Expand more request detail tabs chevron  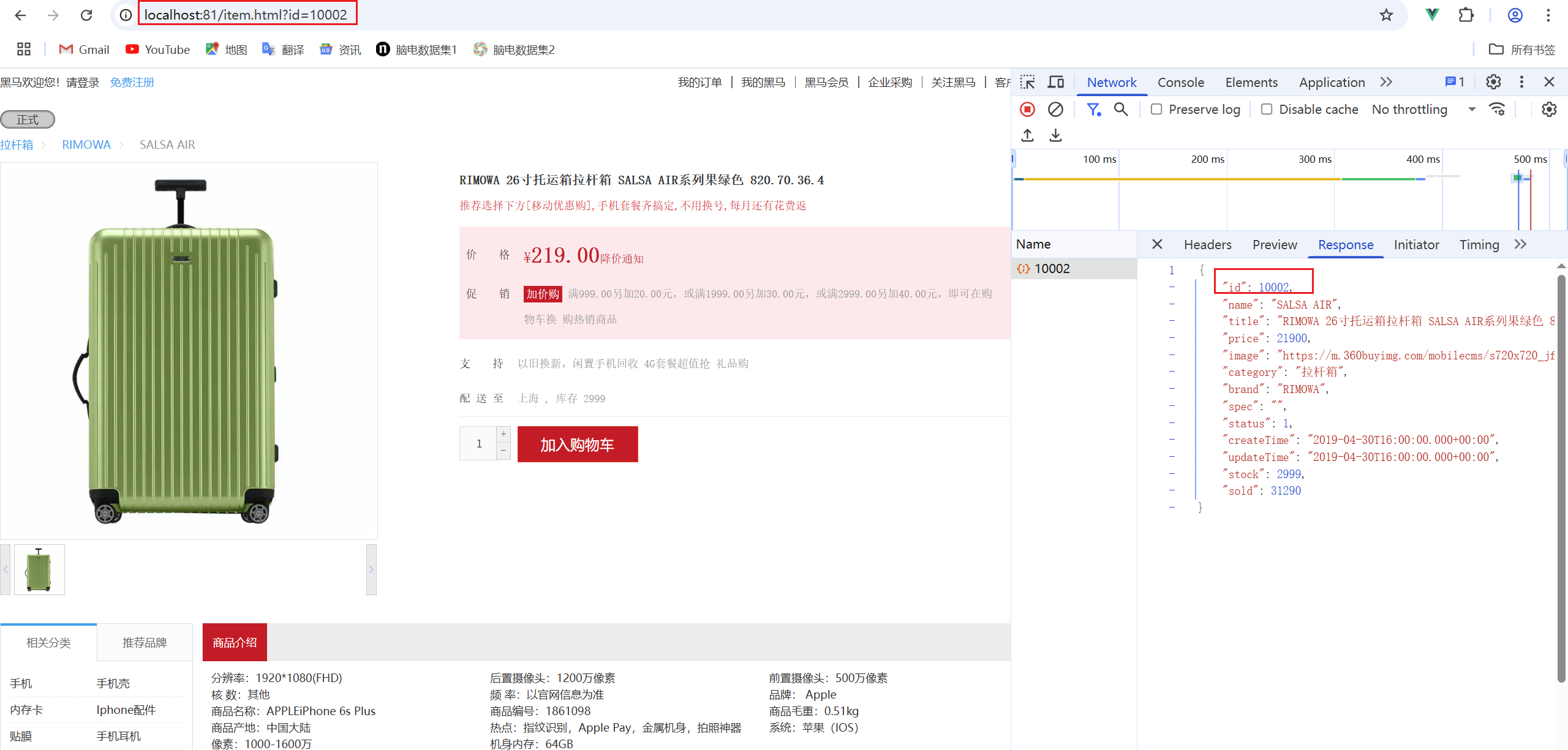pos(1520,244)
